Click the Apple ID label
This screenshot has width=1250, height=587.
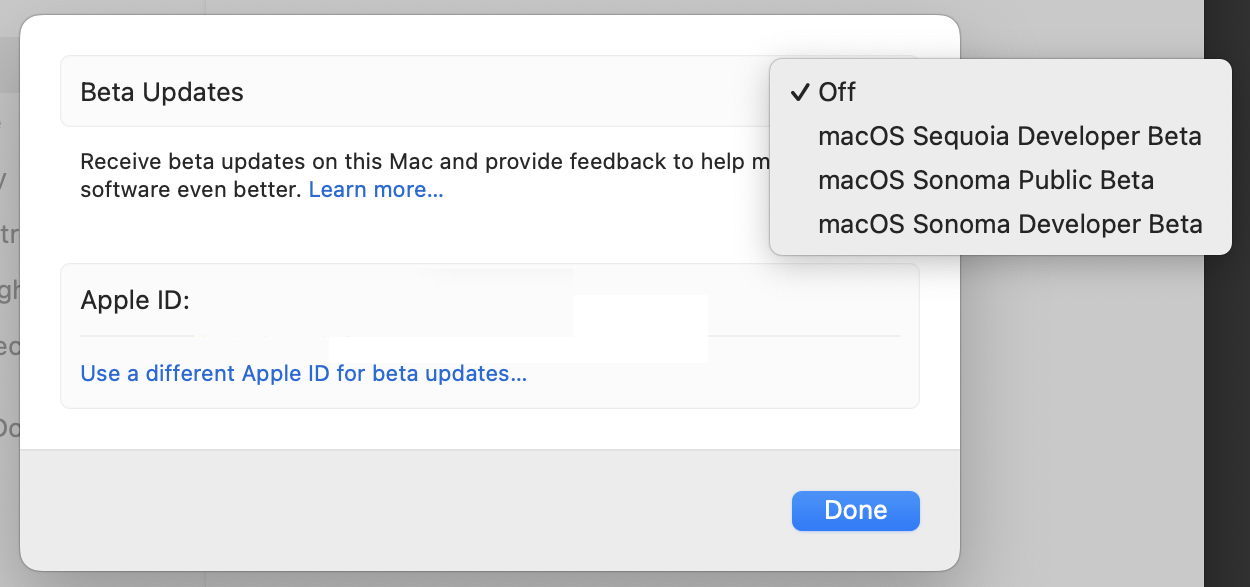point(135,299)
